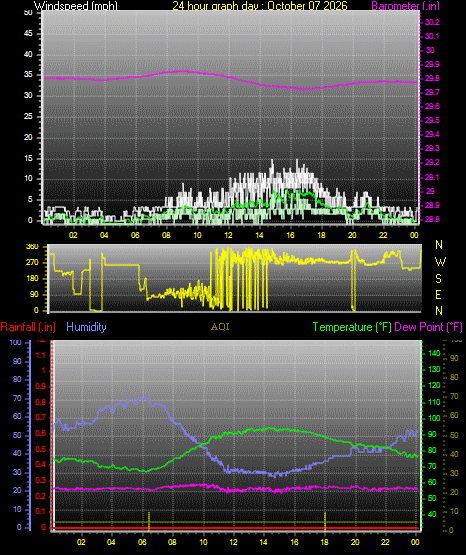Click the '24 hour graph day' date title

pos(260,6)
